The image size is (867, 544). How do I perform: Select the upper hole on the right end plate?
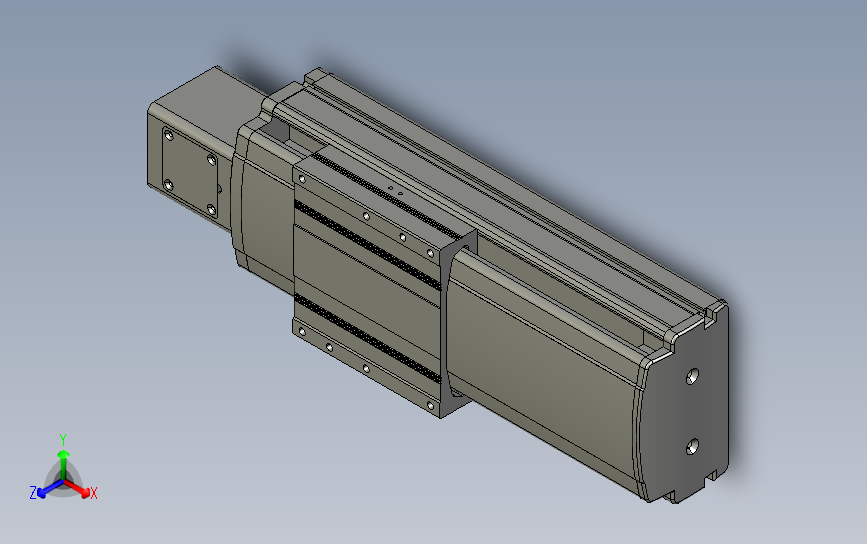pos(692,376)
